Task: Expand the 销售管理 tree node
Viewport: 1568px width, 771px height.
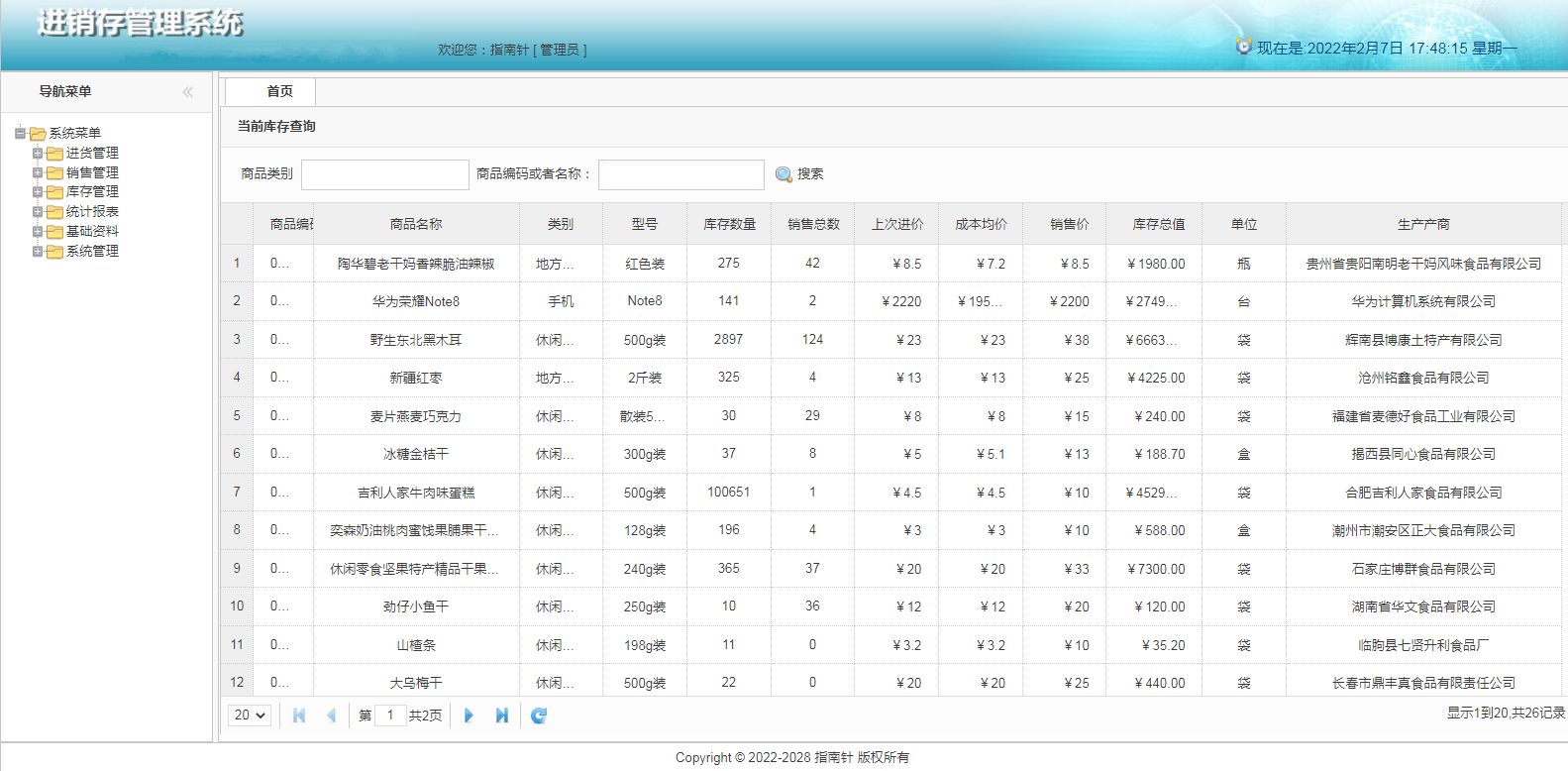Action: click(x=38, y=172)
